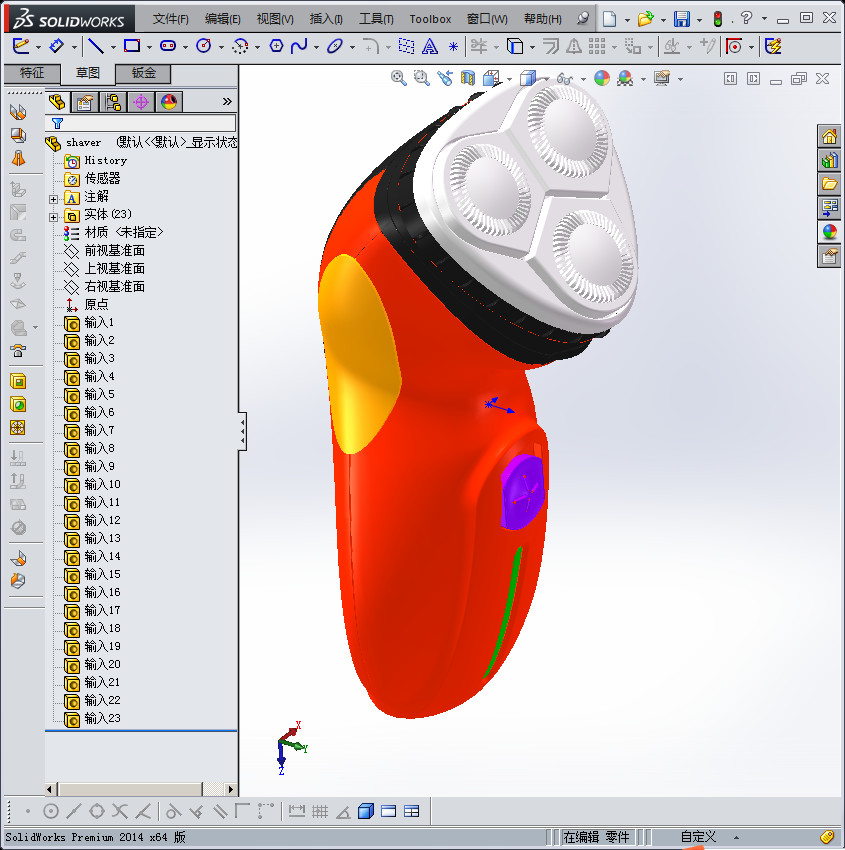Select the Circle sketch tool
This screenshot has height=850, width=845.
[x=204, y=46]
